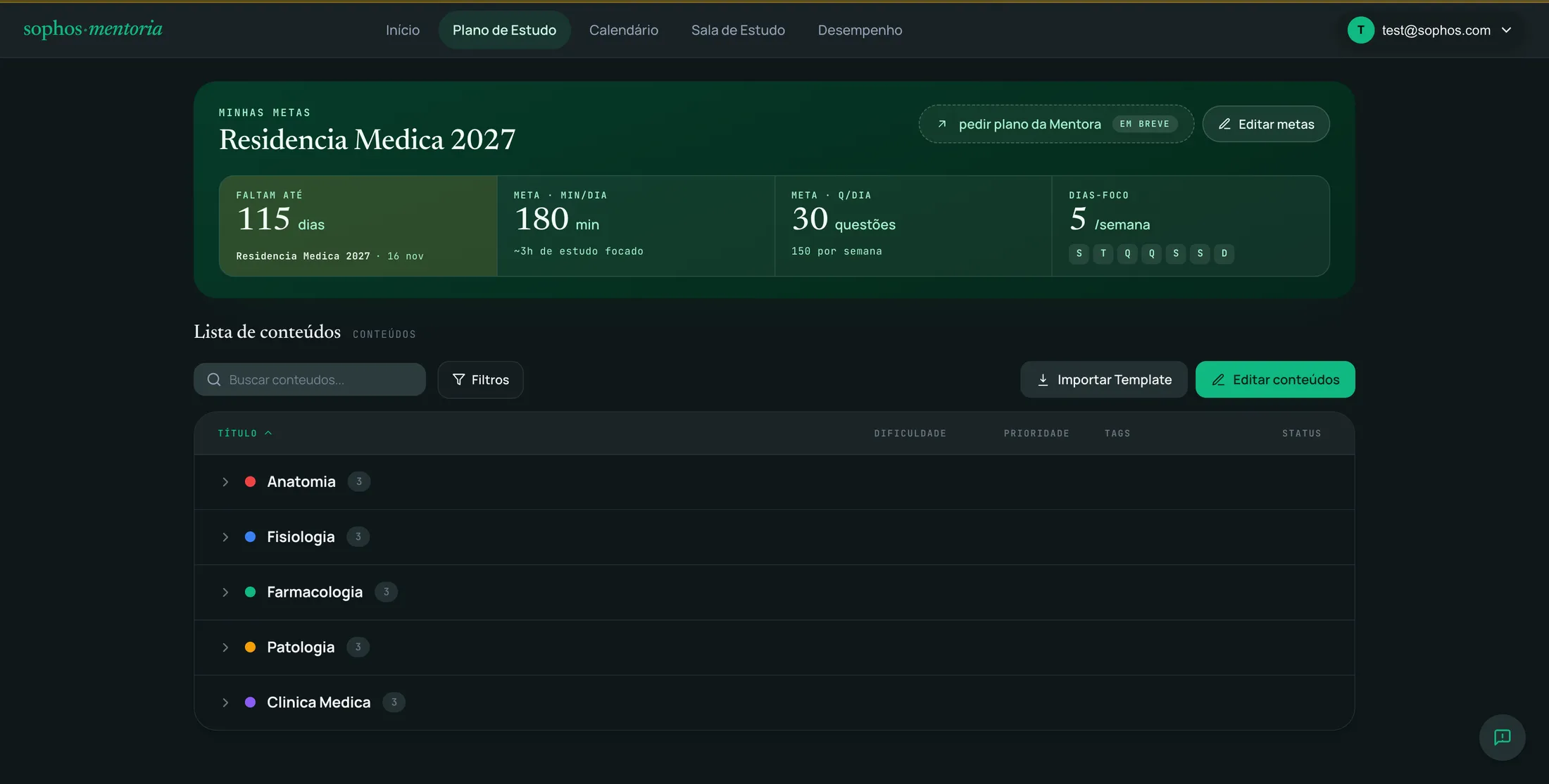This screenshot has width=1549, height=784.
Task: Toggle the D (domingo) focus-day chip
Action: [x=1224, y=253]
